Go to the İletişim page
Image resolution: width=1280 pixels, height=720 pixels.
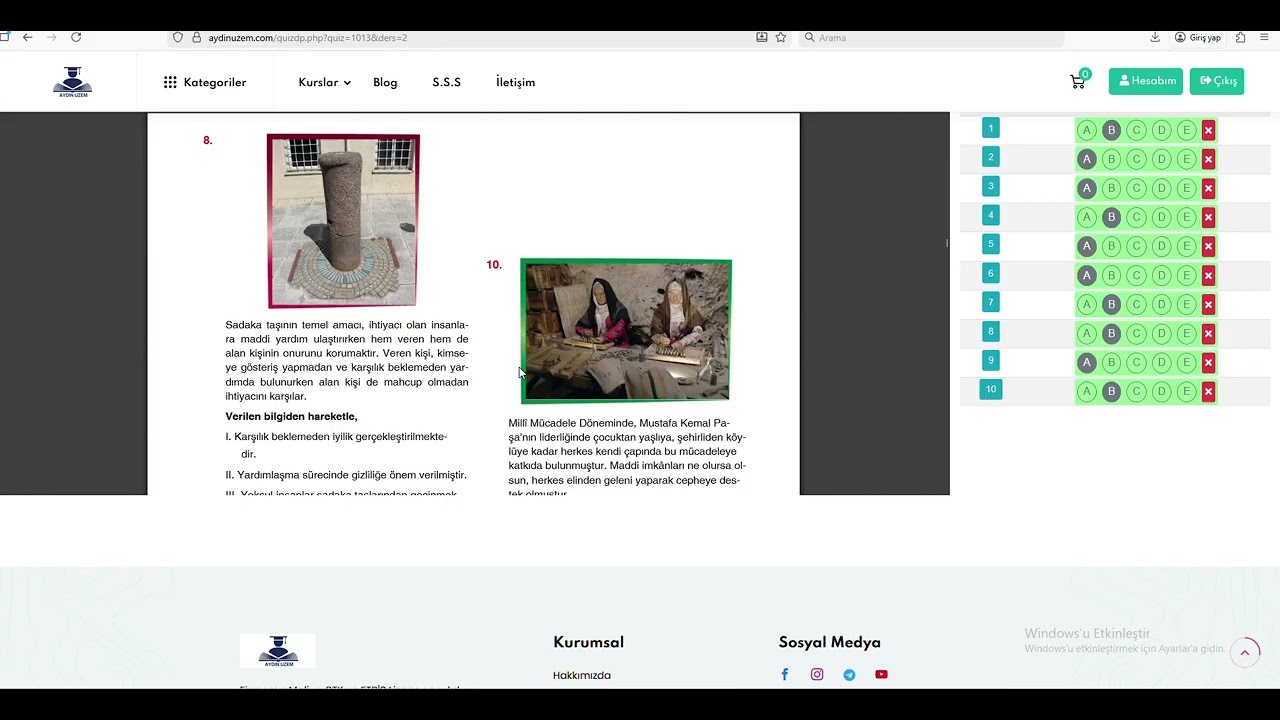[x=515, y=83]
